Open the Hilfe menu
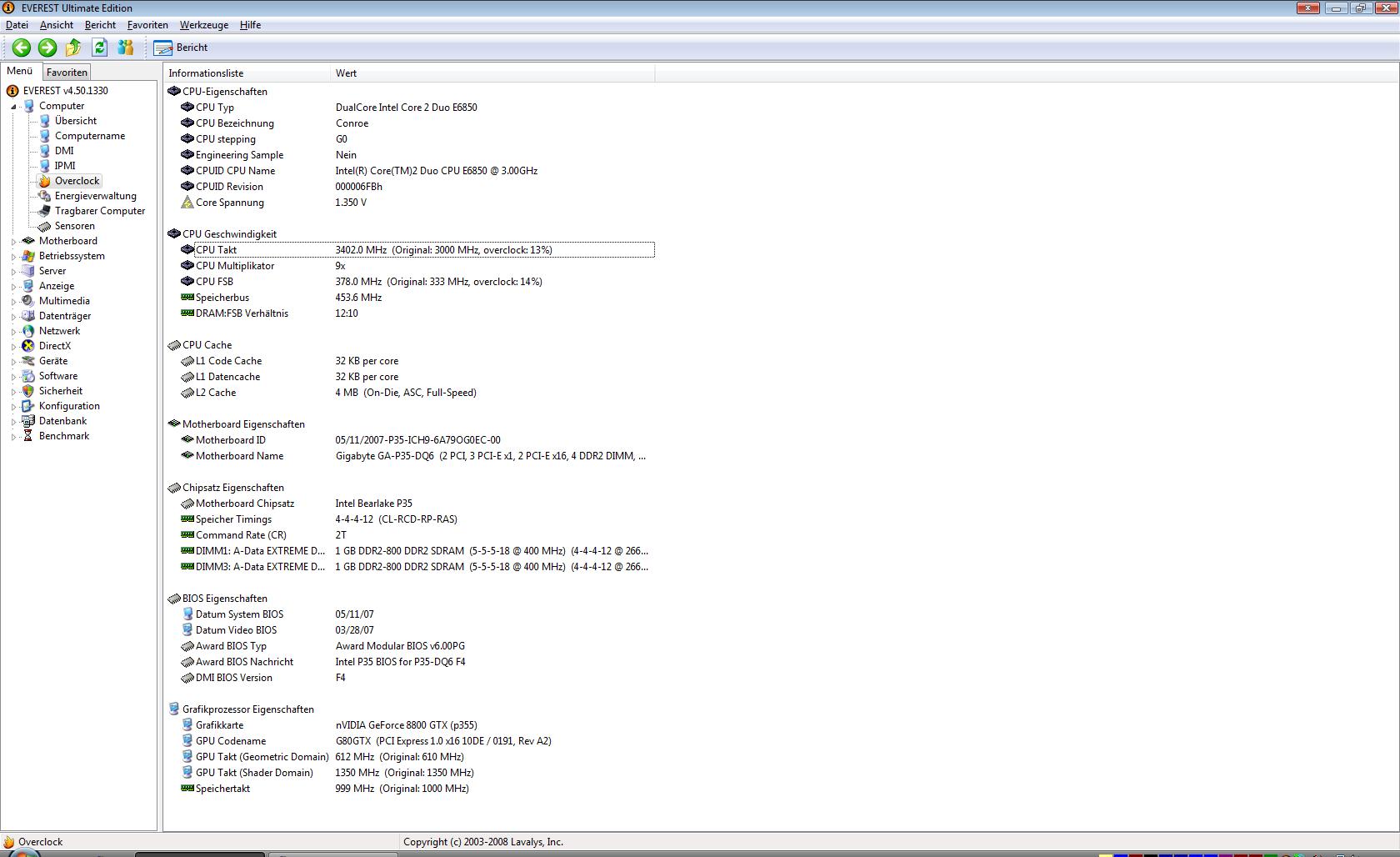 [x=251, y=25]
